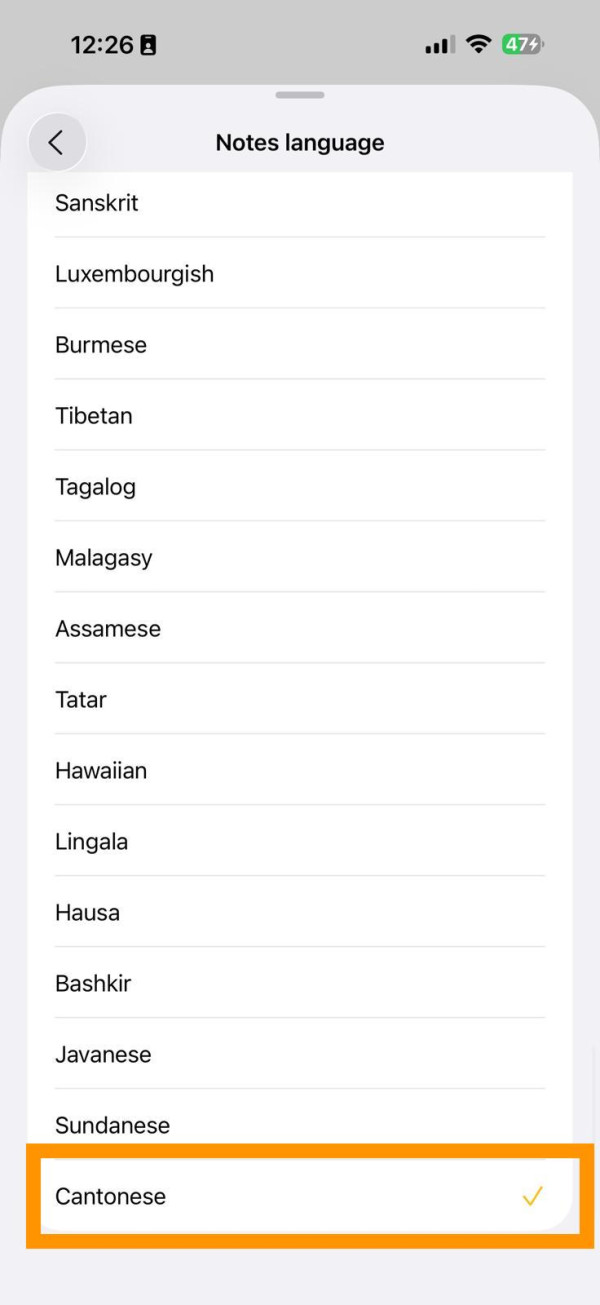Image resolution: width=600 pixels, height=1305 pixels.
Task: Set notes language to Javanese
Action: 300,1055
